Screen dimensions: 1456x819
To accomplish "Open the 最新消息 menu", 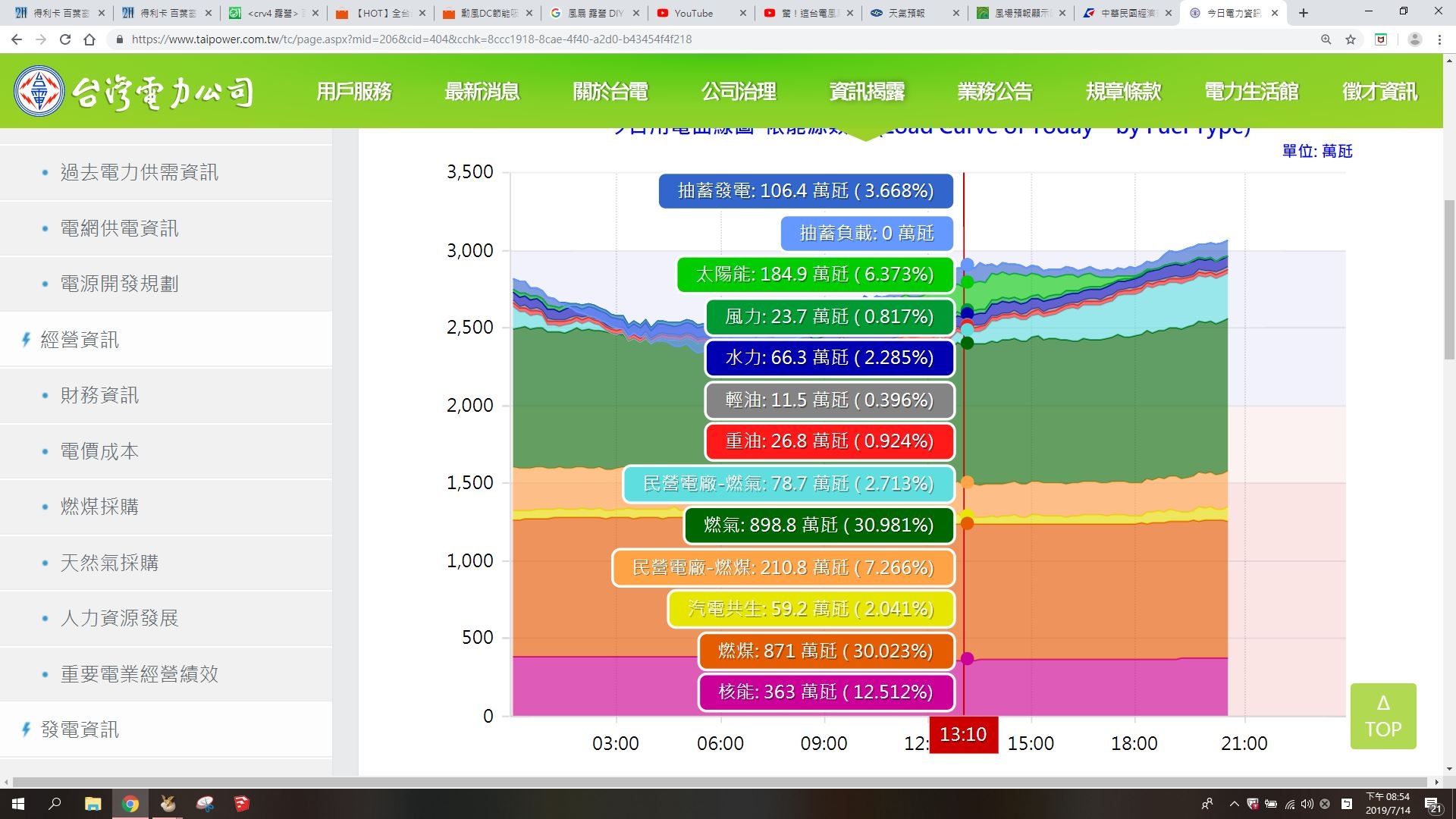I will (482, 92).
